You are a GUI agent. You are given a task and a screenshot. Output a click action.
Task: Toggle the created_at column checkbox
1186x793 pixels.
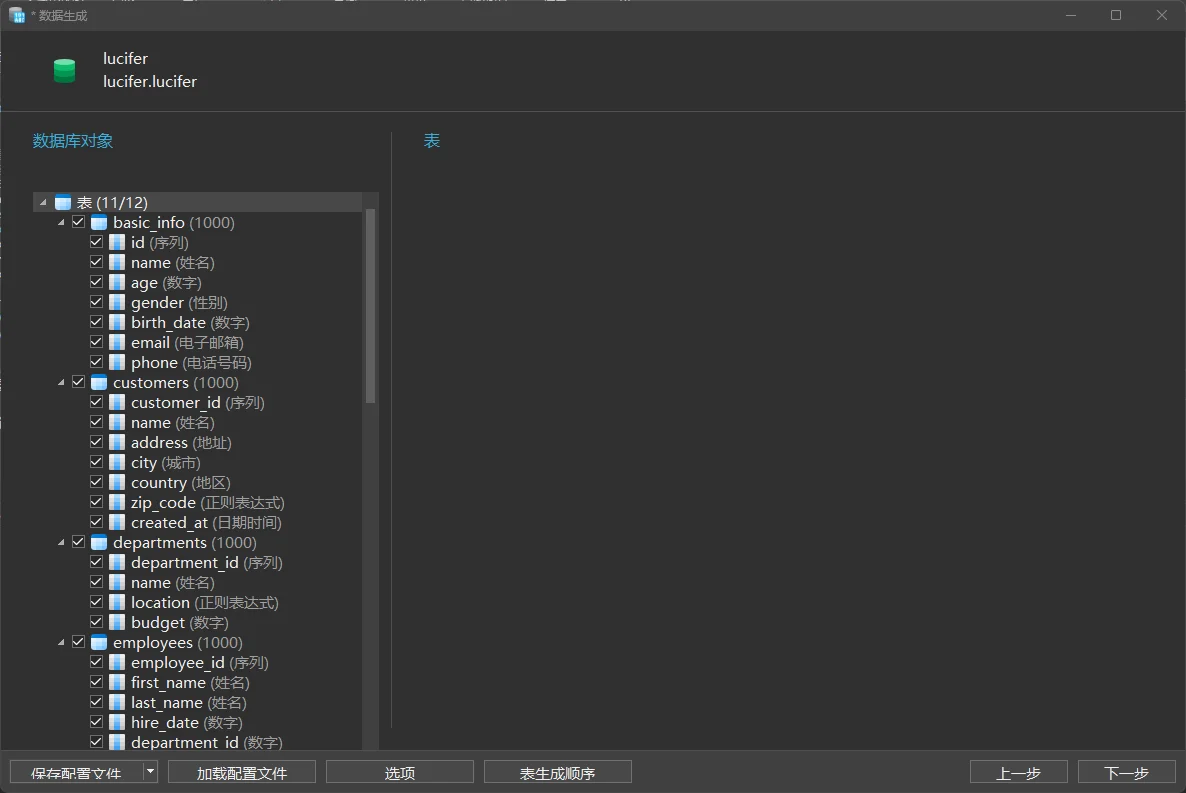[x=97, y=522]
